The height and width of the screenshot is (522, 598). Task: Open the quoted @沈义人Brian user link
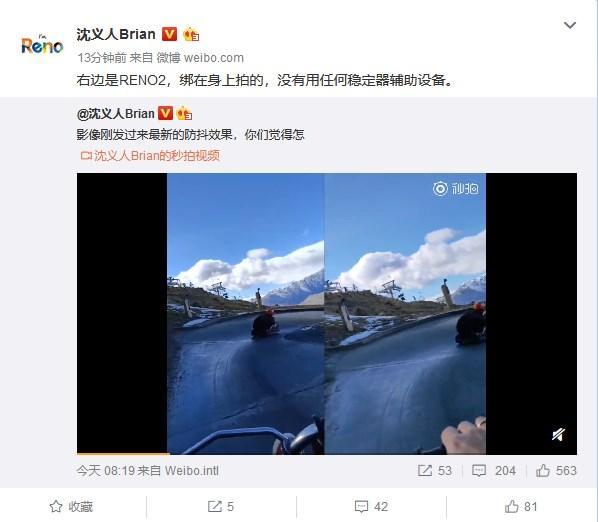[x=116, y=114]
